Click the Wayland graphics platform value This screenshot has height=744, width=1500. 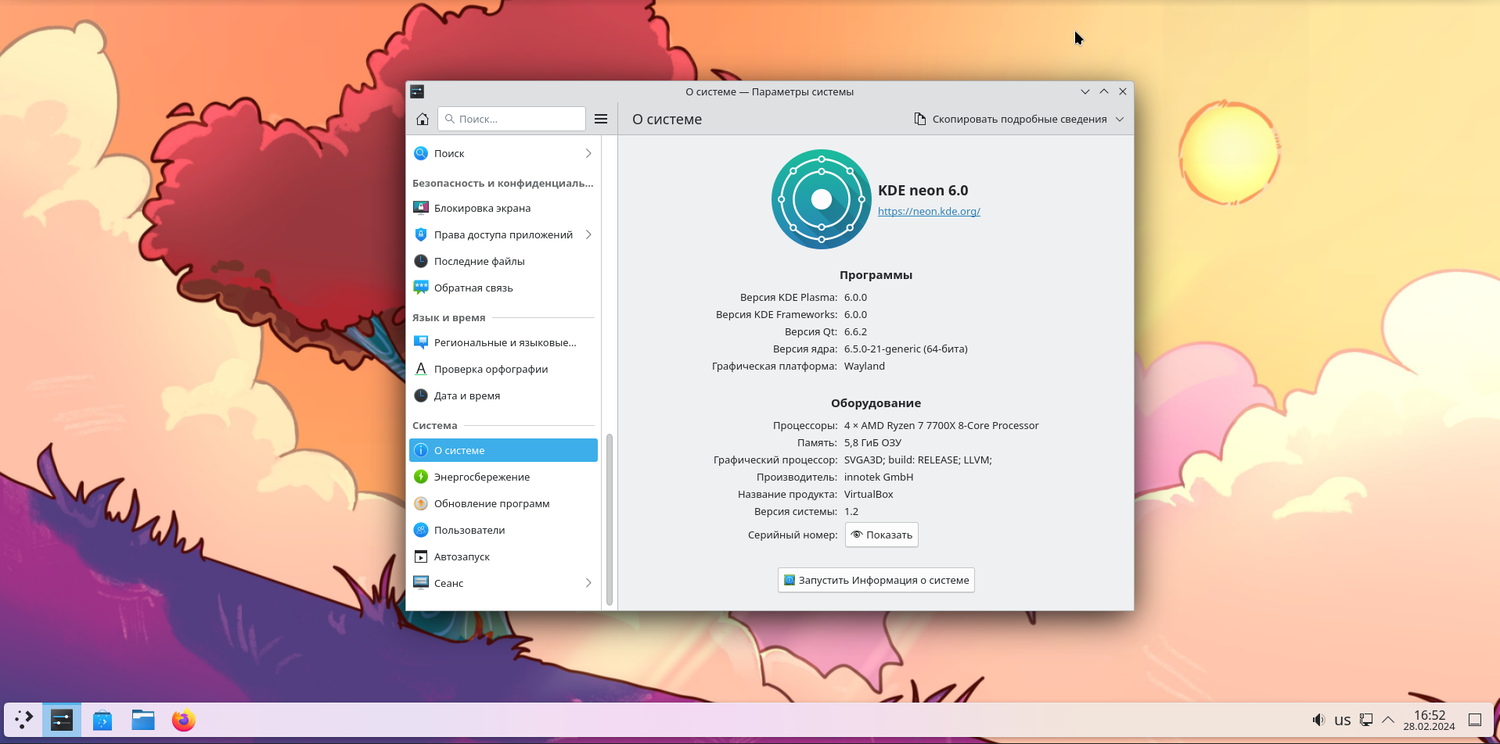864,366
